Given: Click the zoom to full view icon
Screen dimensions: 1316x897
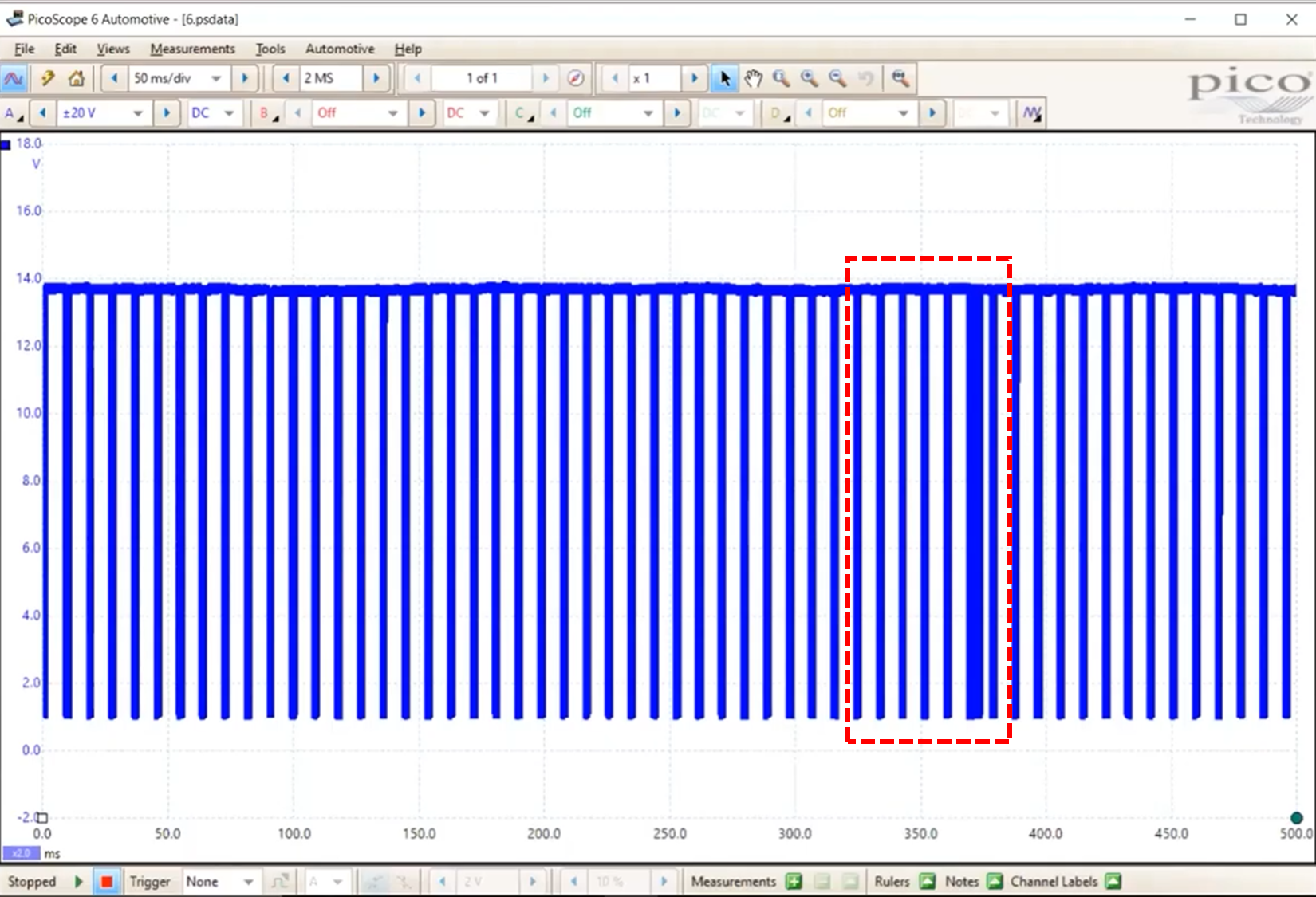Looking at the screenshot, I should (x=900, y=78).
